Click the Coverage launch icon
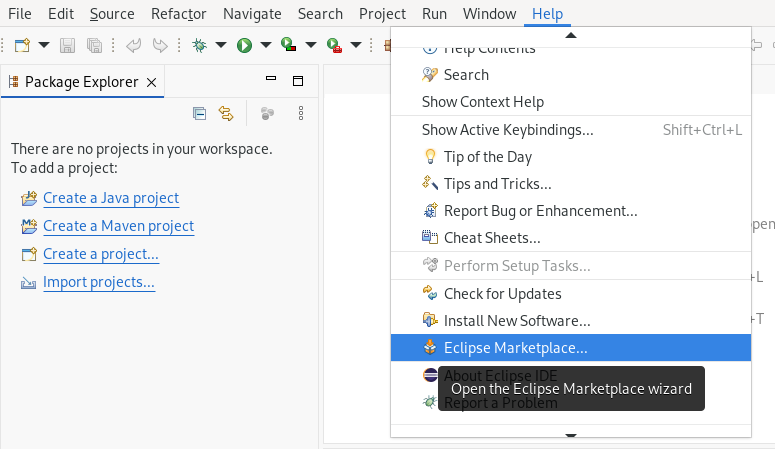This screenshot has height=449, width=775. pos(289,45)
